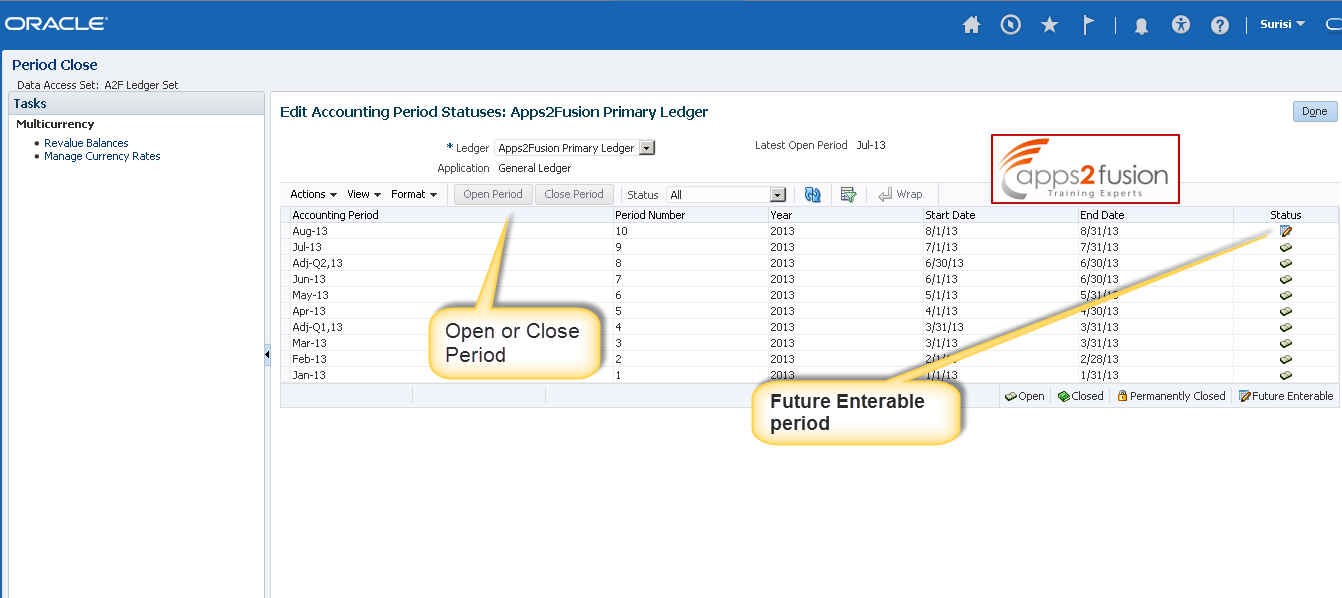Click the Multicurrency task group heading

coord(55,124)
